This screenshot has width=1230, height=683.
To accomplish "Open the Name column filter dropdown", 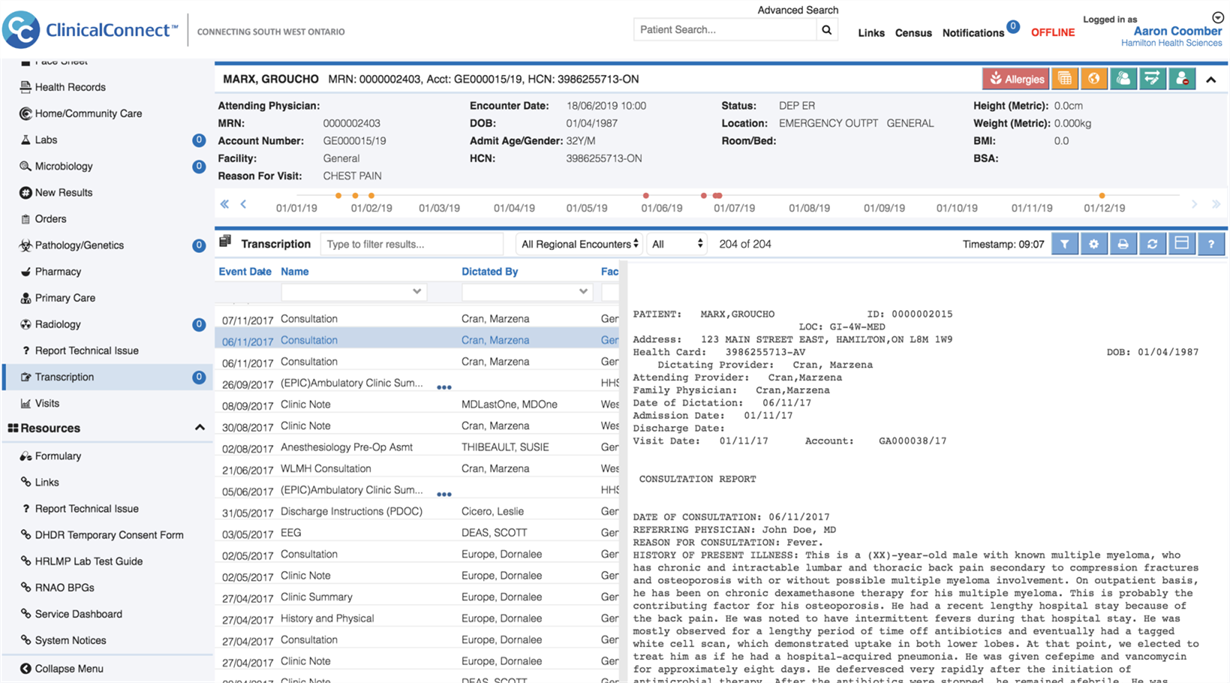I will (354, 292).
